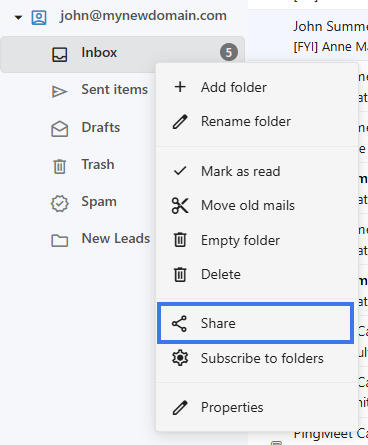Click the scissors icon for Move old mails
The height and width of the screenshot is (445, 368).
(180, 205)
